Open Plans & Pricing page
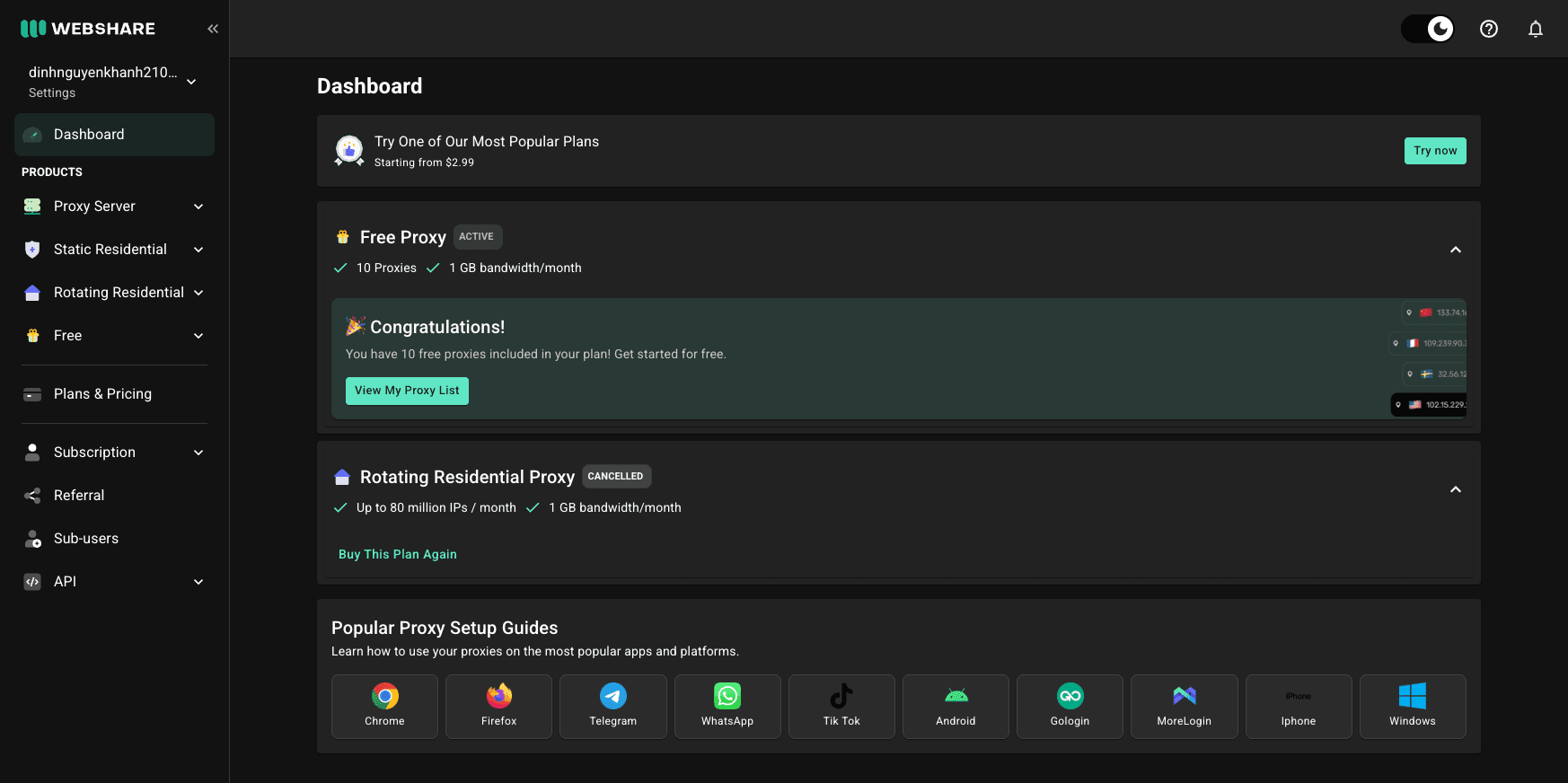This screenshot has height=783, width=1568. (x=114, y=394)
